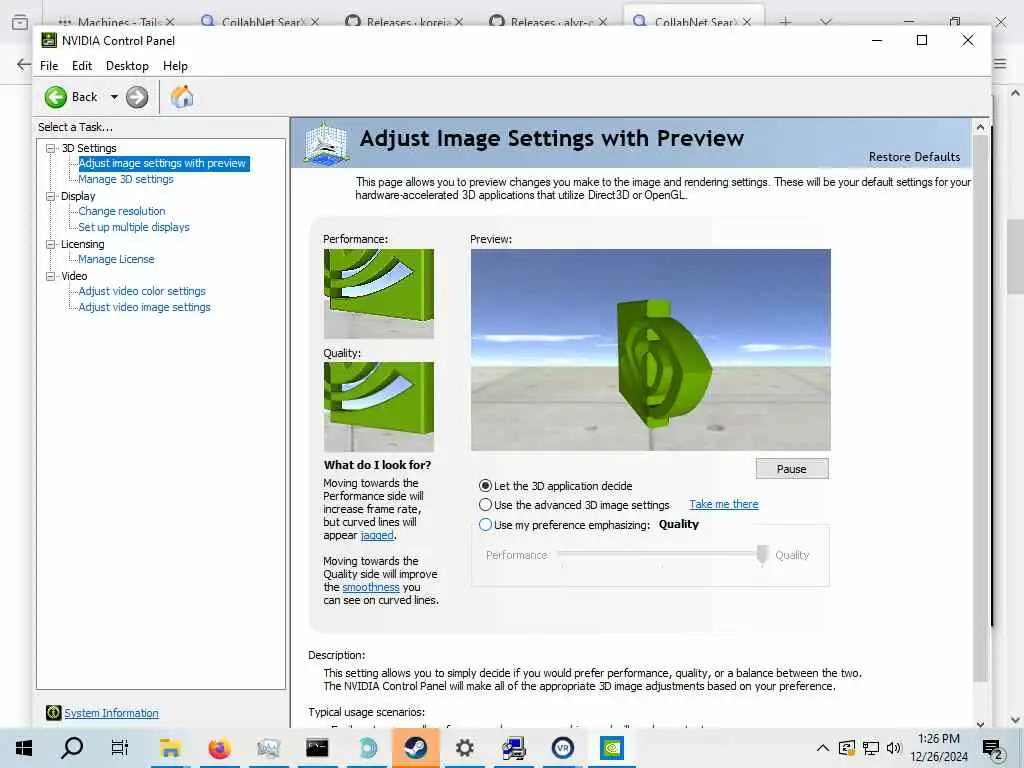
Task: Open Settings gear on taskbar
Action: click(464, 748)
